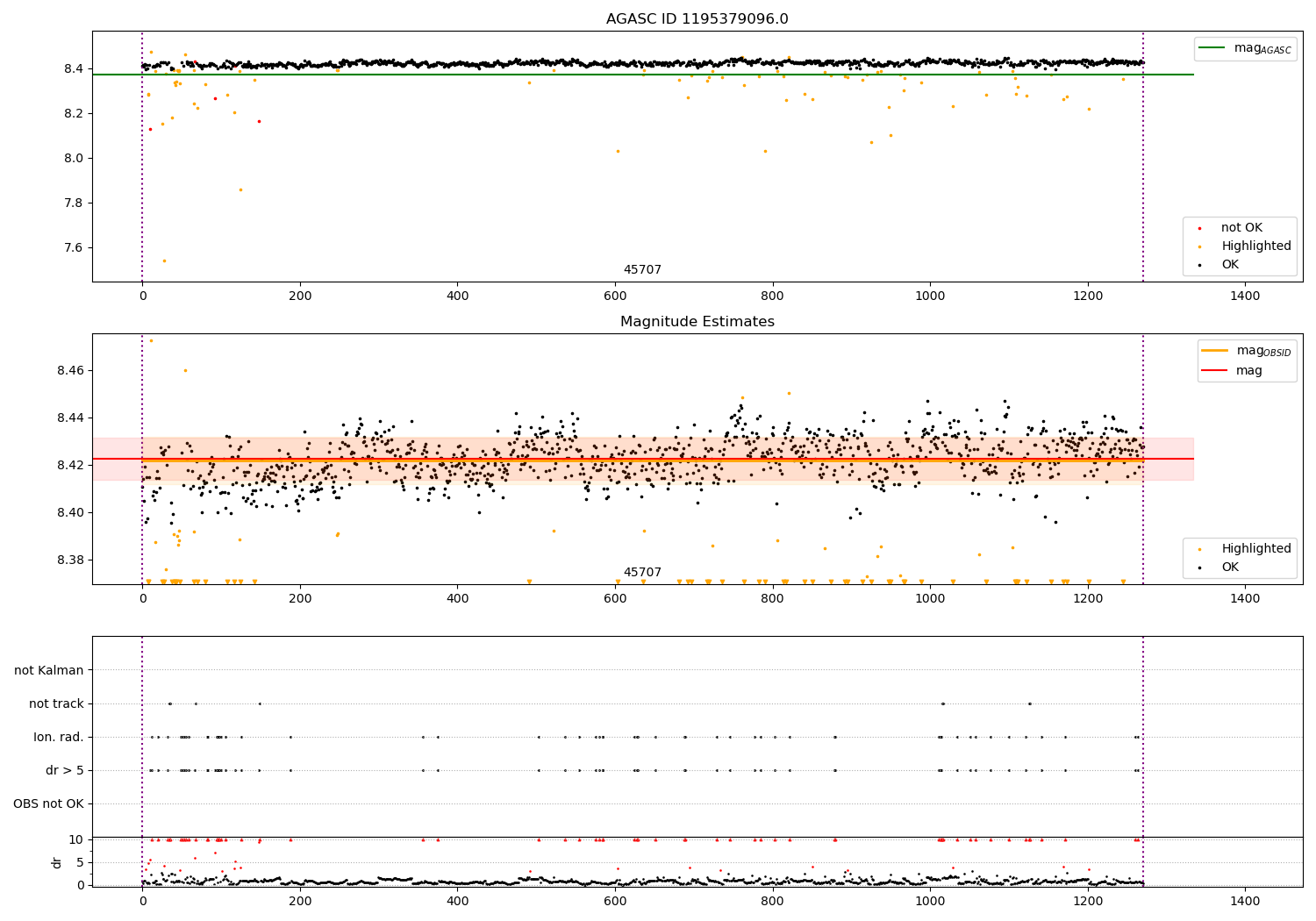Click the 8.4 y-tick in top plot
Viewport: 1316px width, 921px height.
tap(74, 69)
